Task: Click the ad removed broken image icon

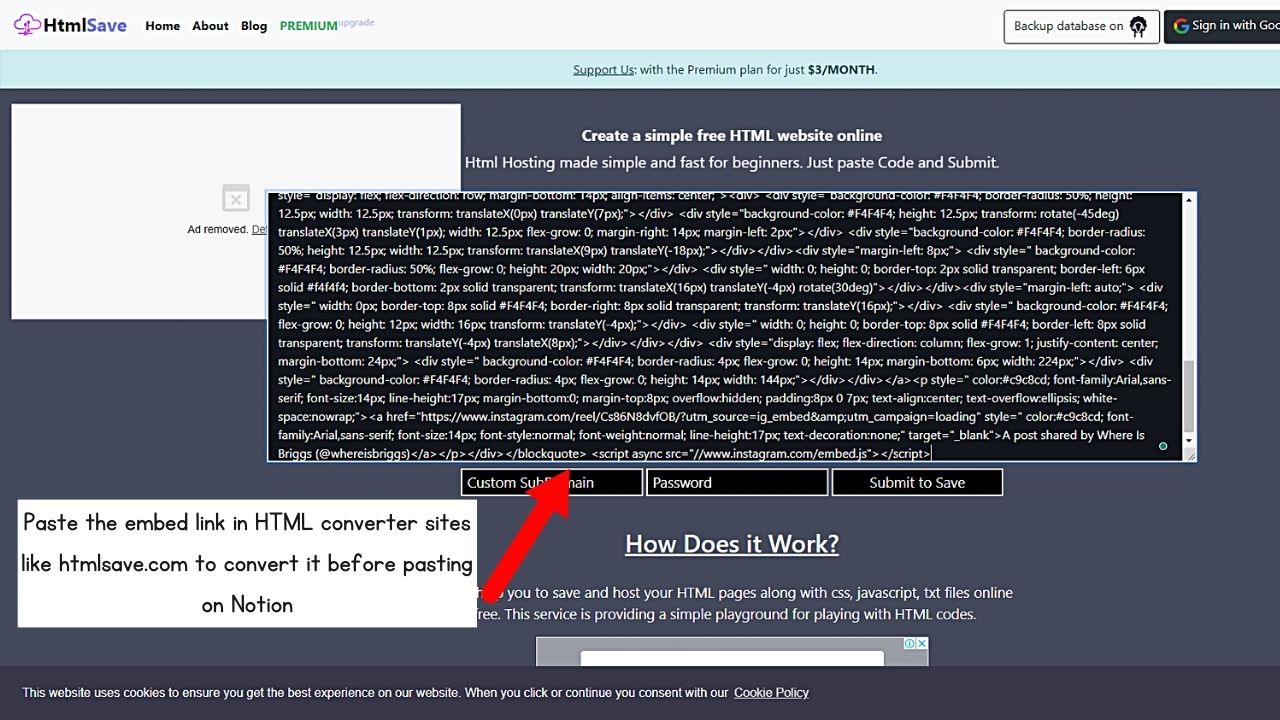Action: point(236,198)
